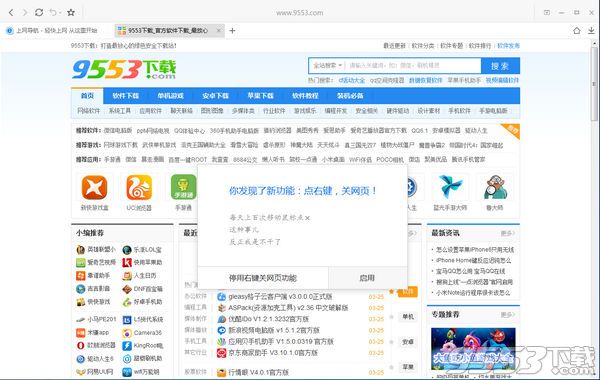Open the 大鱼吃小鱼游戏大全 banner thumbnail
The image size is (600, 380).
point(473,349)
